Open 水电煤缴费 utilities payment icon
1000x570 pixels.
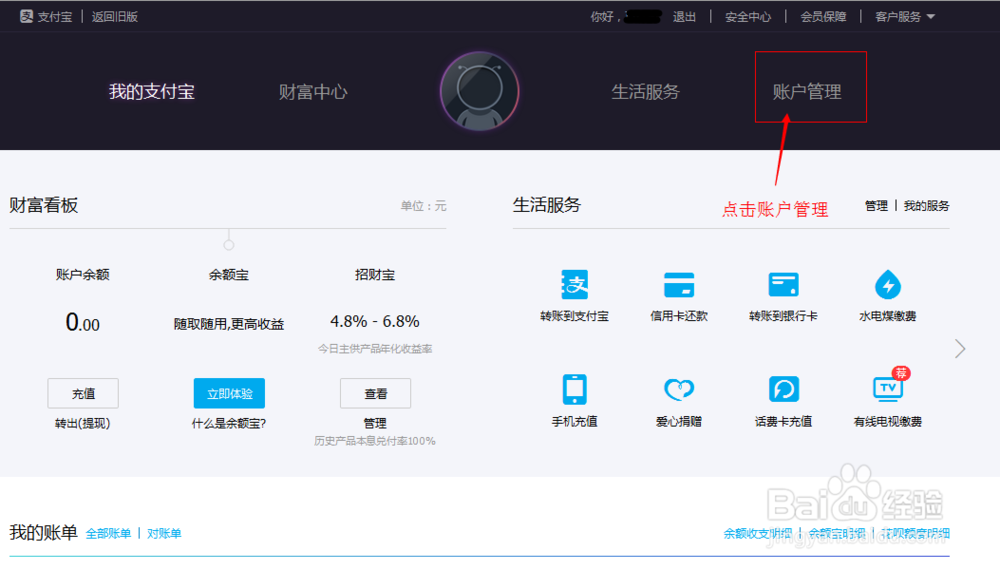[887, 285]
